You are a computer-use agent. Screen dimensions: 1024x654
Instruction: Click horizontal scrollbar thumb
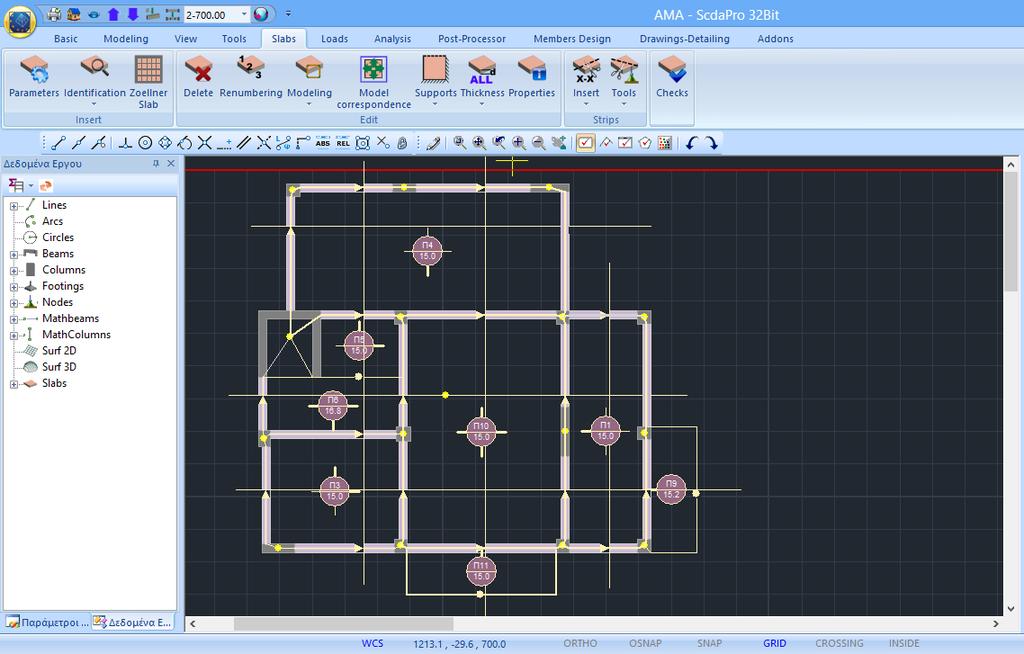[344, 623]
